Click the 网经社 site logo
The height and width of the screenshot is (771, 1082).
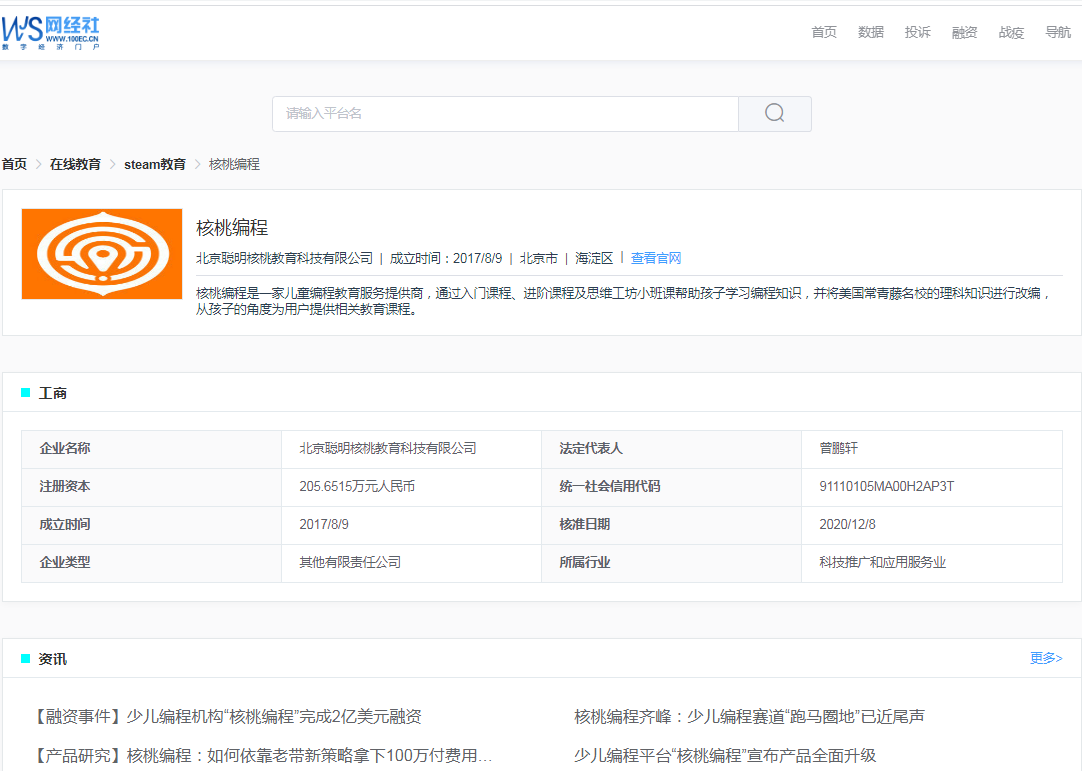(x=51, y=32)
